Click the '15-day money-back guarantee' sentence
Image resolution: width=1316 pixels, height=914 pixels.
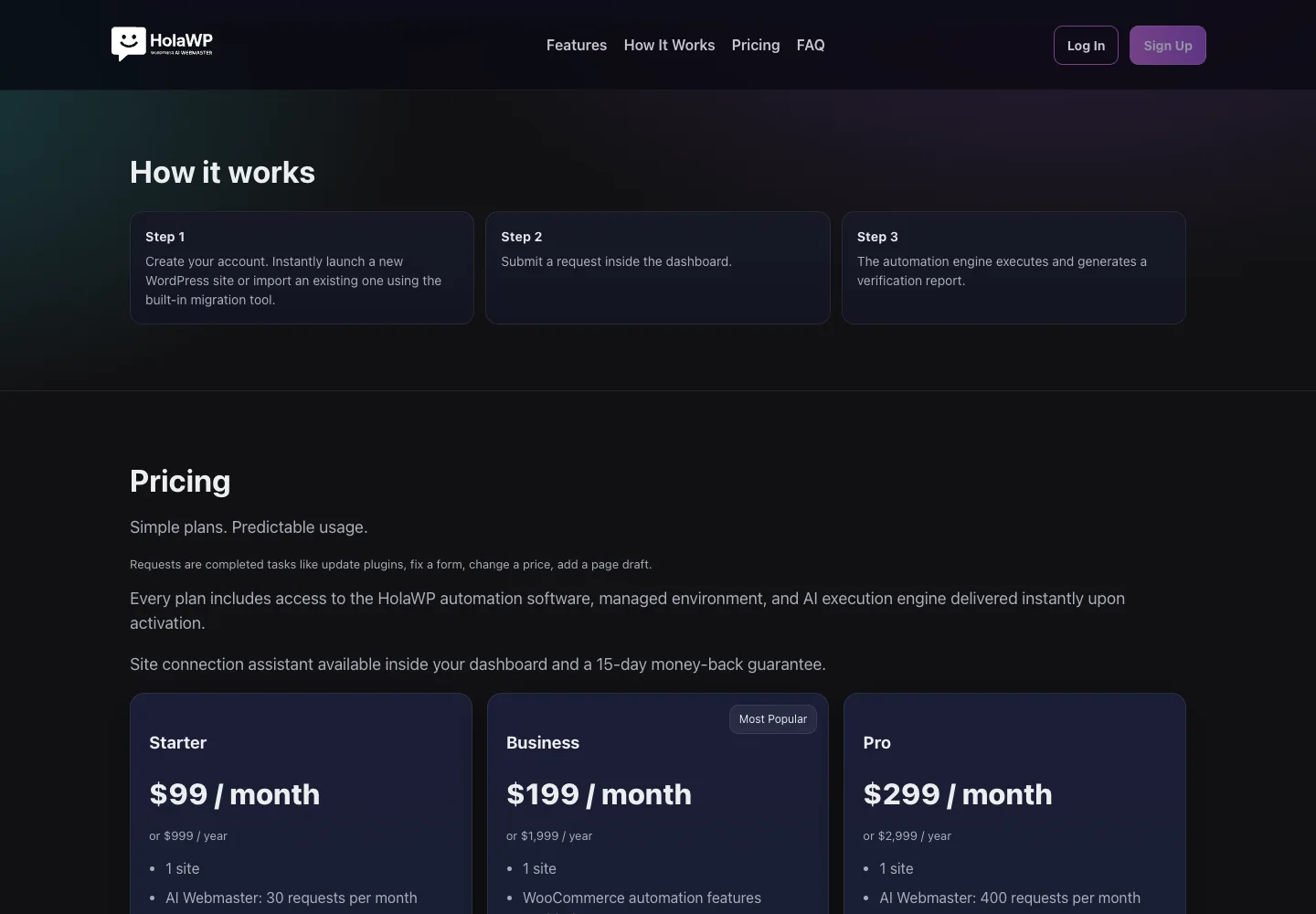[x=478, y=664]
